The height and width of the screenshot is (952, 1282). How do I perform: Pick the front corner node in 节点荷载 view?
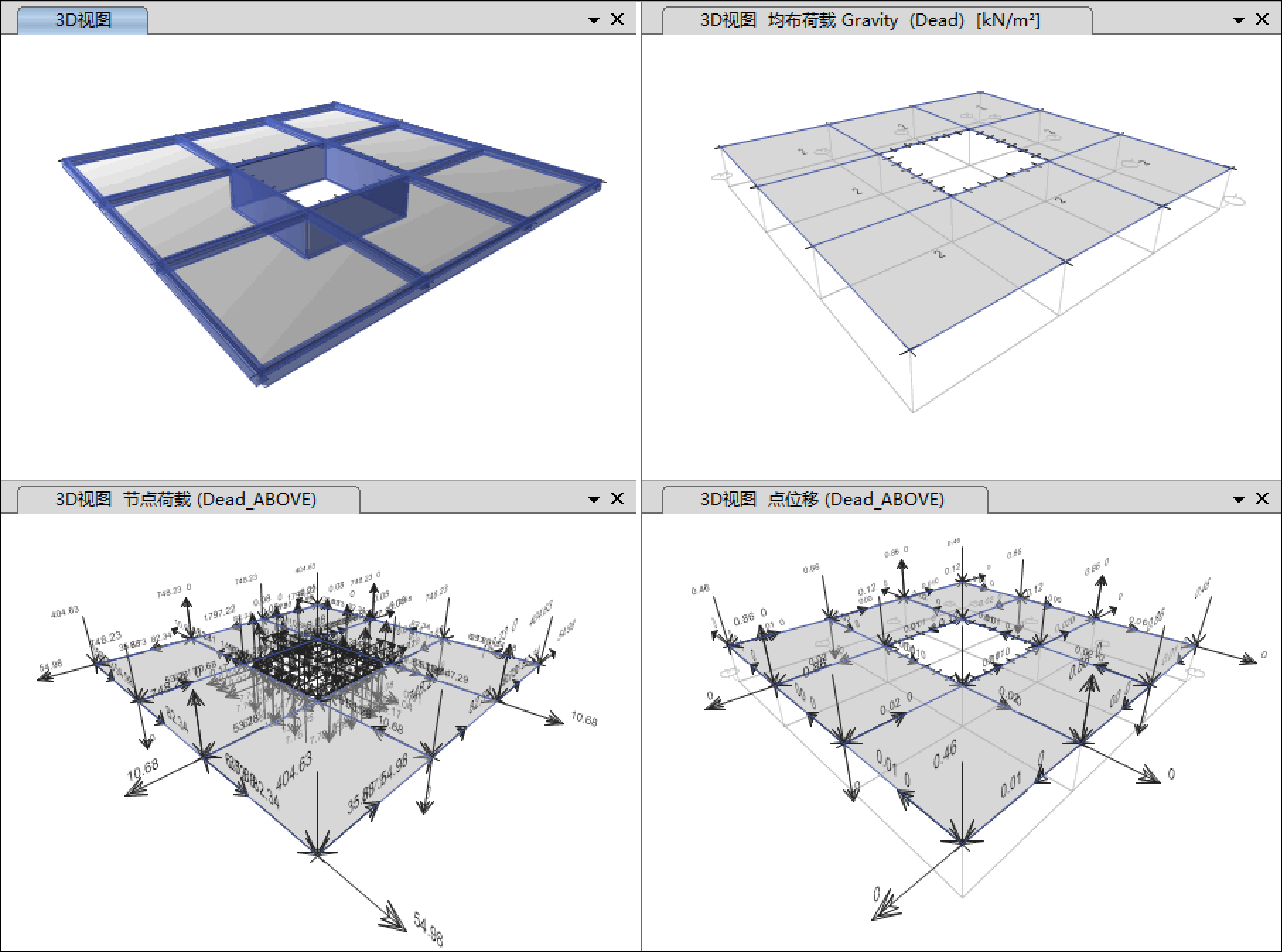[317, 853]
